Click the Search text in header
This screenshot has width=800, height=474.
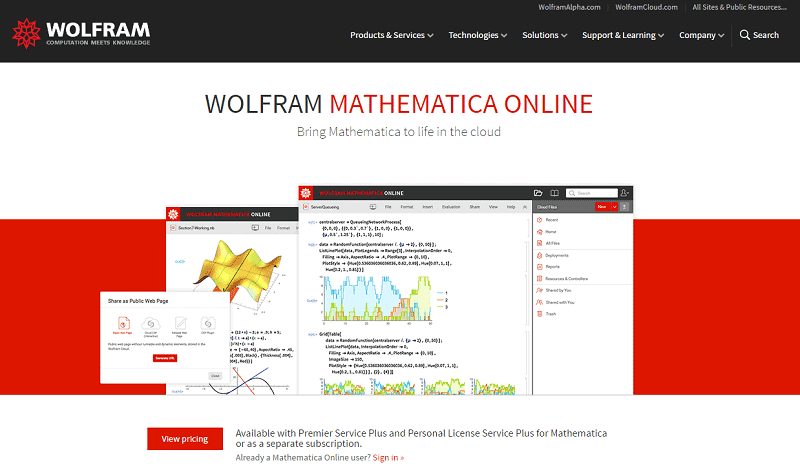[766, 35]
